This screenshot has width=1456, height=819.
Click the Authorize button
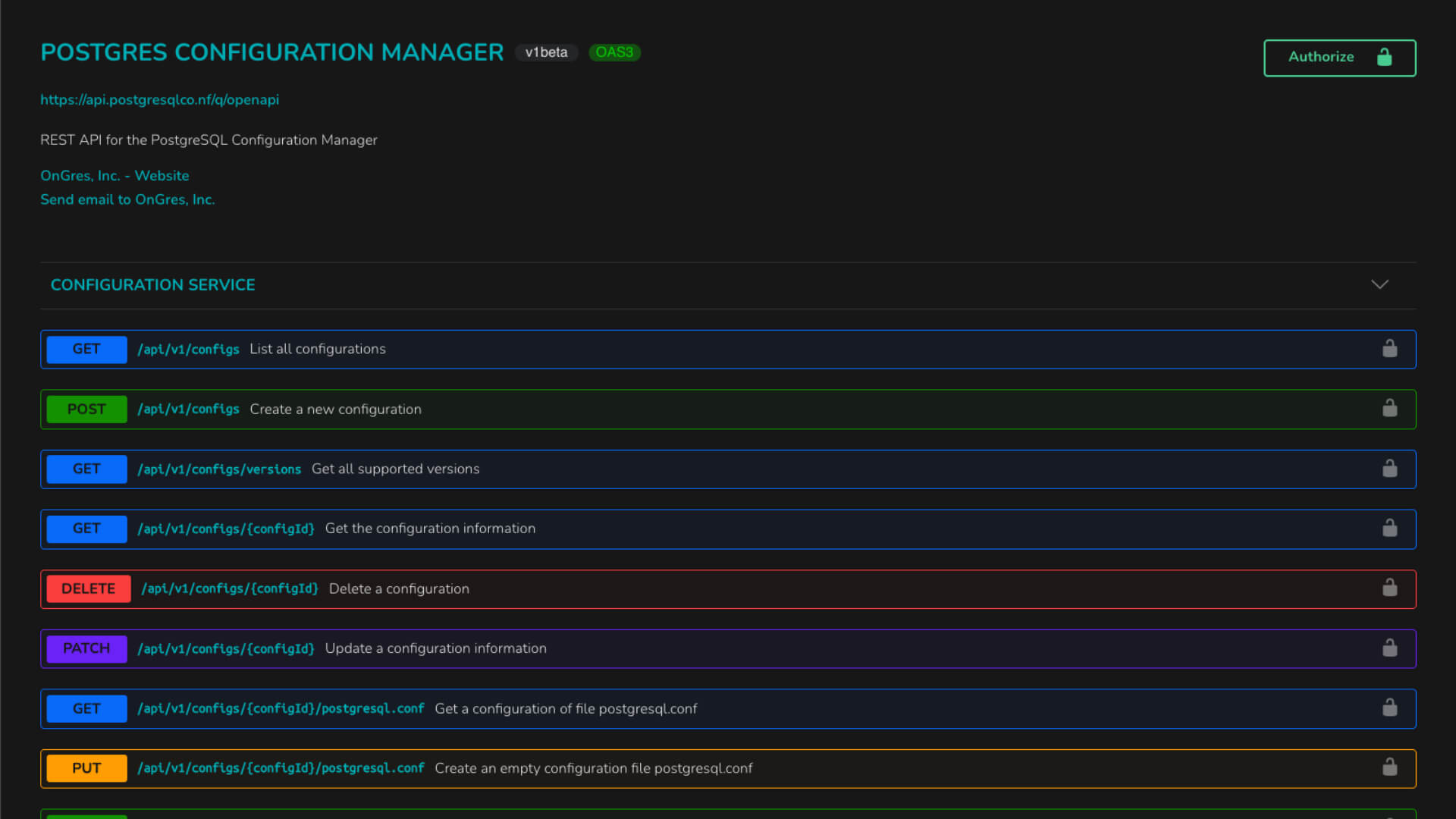coord(1339,58)
